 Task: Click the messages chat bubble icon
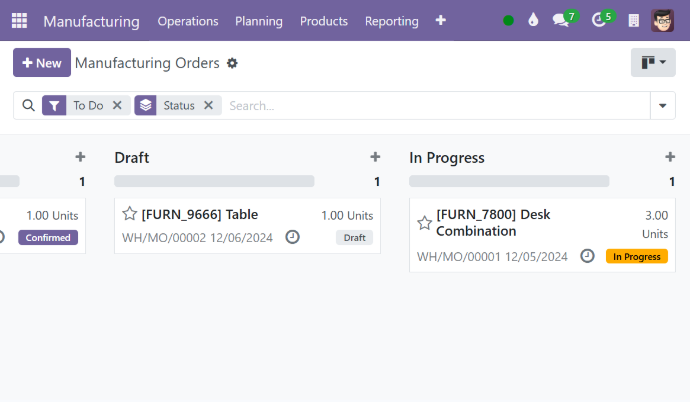tap(561, 20)
